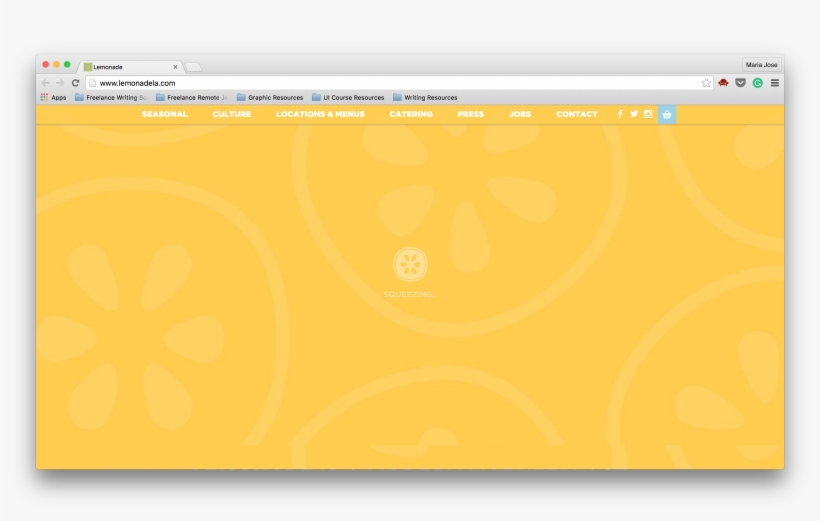Open UI Course Resources bookmarks folder

348,97
